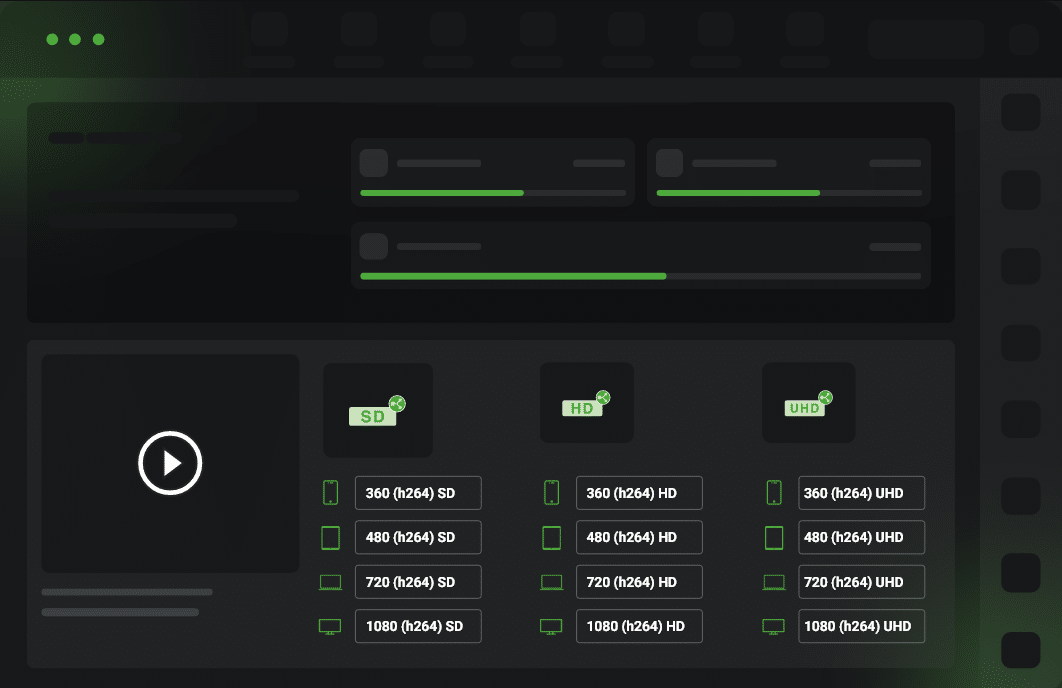Screen dimensions: 1062x688
Task: Choose the 480 (h264) UHD output option
Action: 861,537
